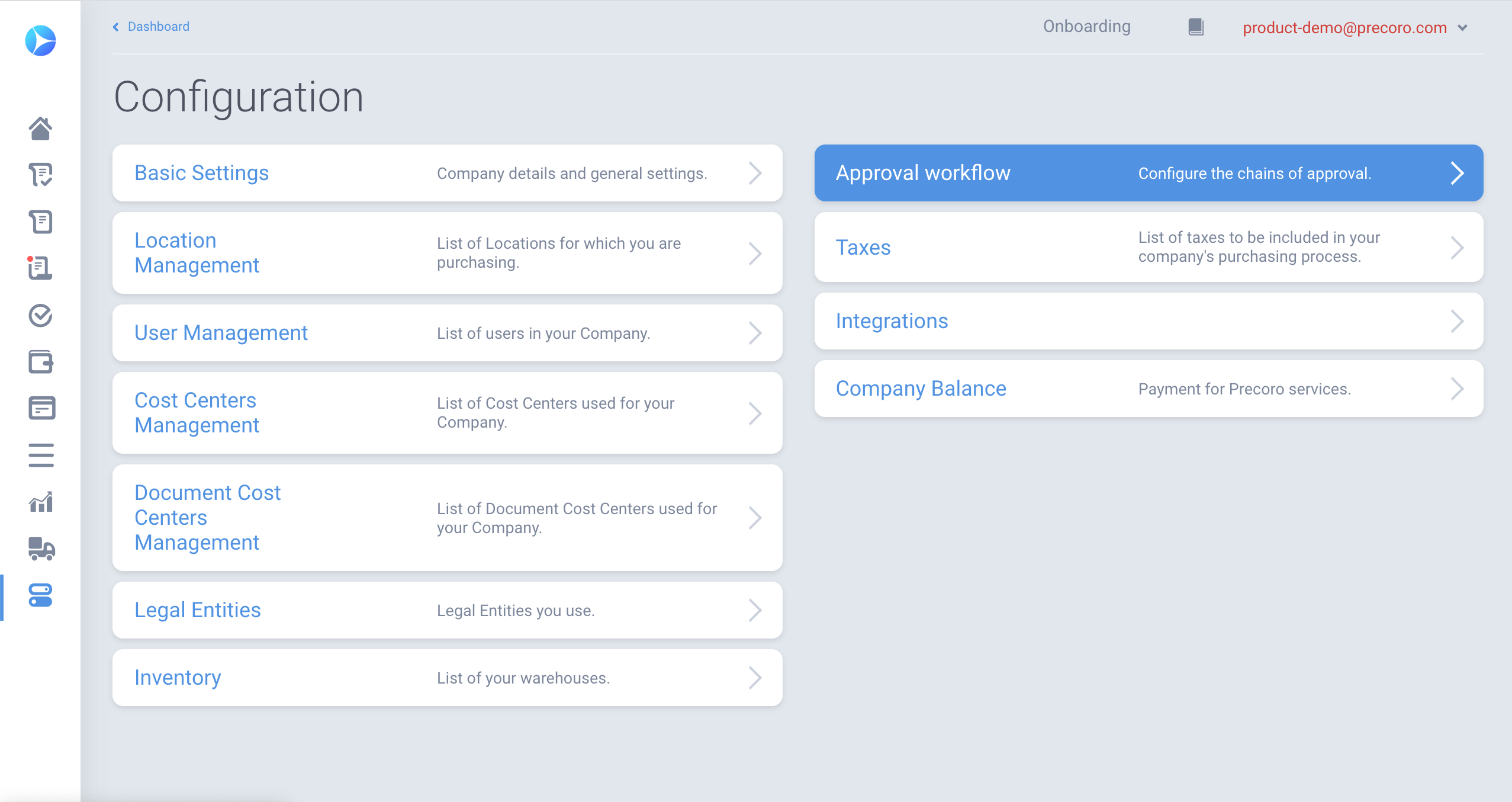
Task: Open the Reports analytics chart icon
Action: (x=40, y=502)
